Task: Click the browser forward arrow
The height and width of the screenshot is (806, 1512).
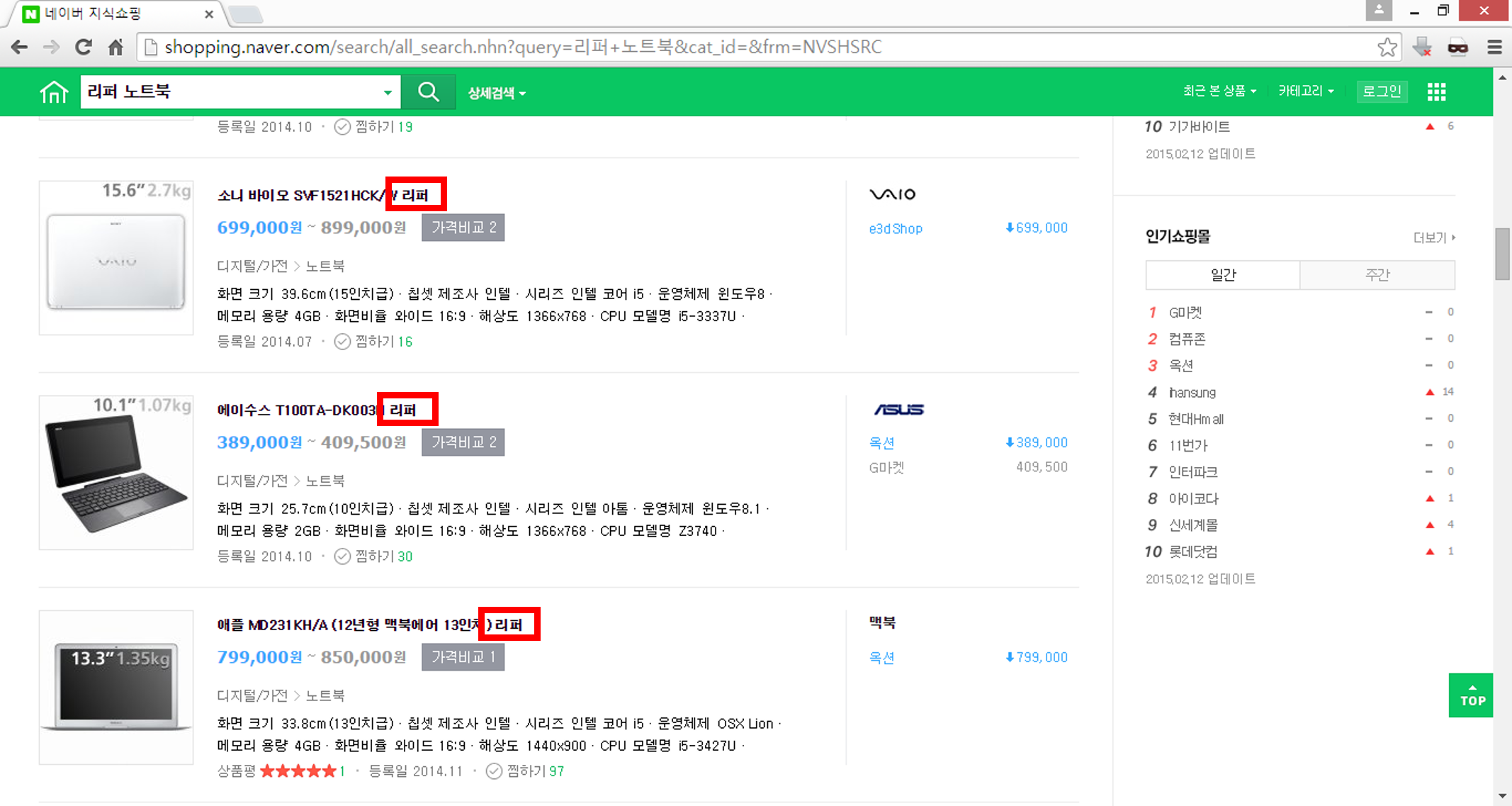Action: pyautogui.click(x=51, y=47)
